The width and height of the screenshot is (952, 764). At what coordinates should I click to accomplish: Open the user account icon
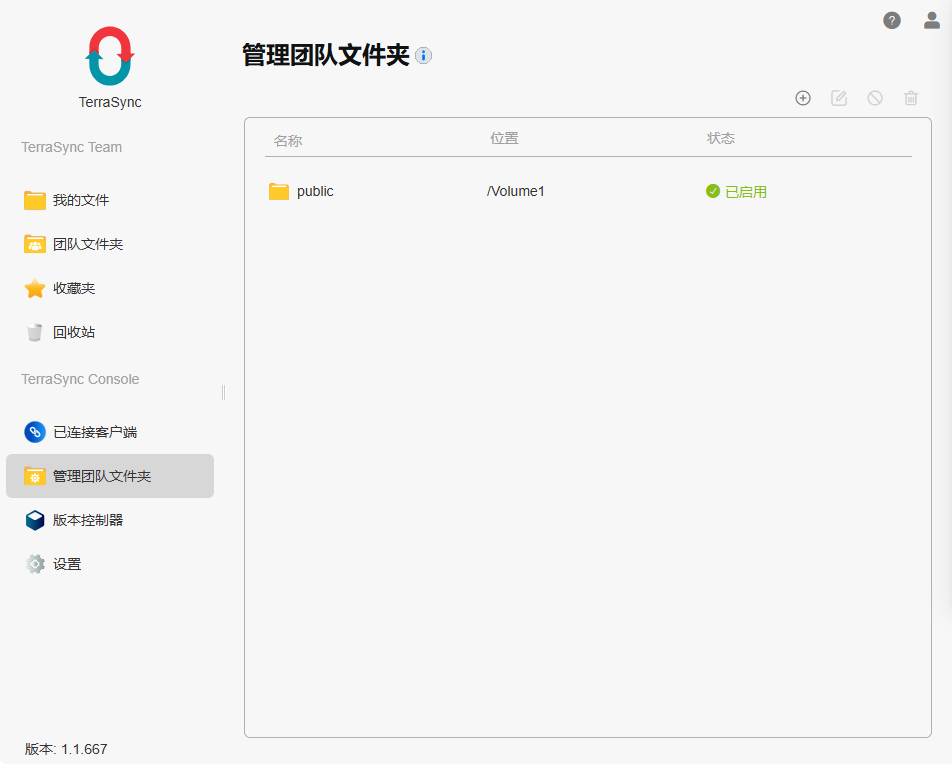(x=931, y=21)
